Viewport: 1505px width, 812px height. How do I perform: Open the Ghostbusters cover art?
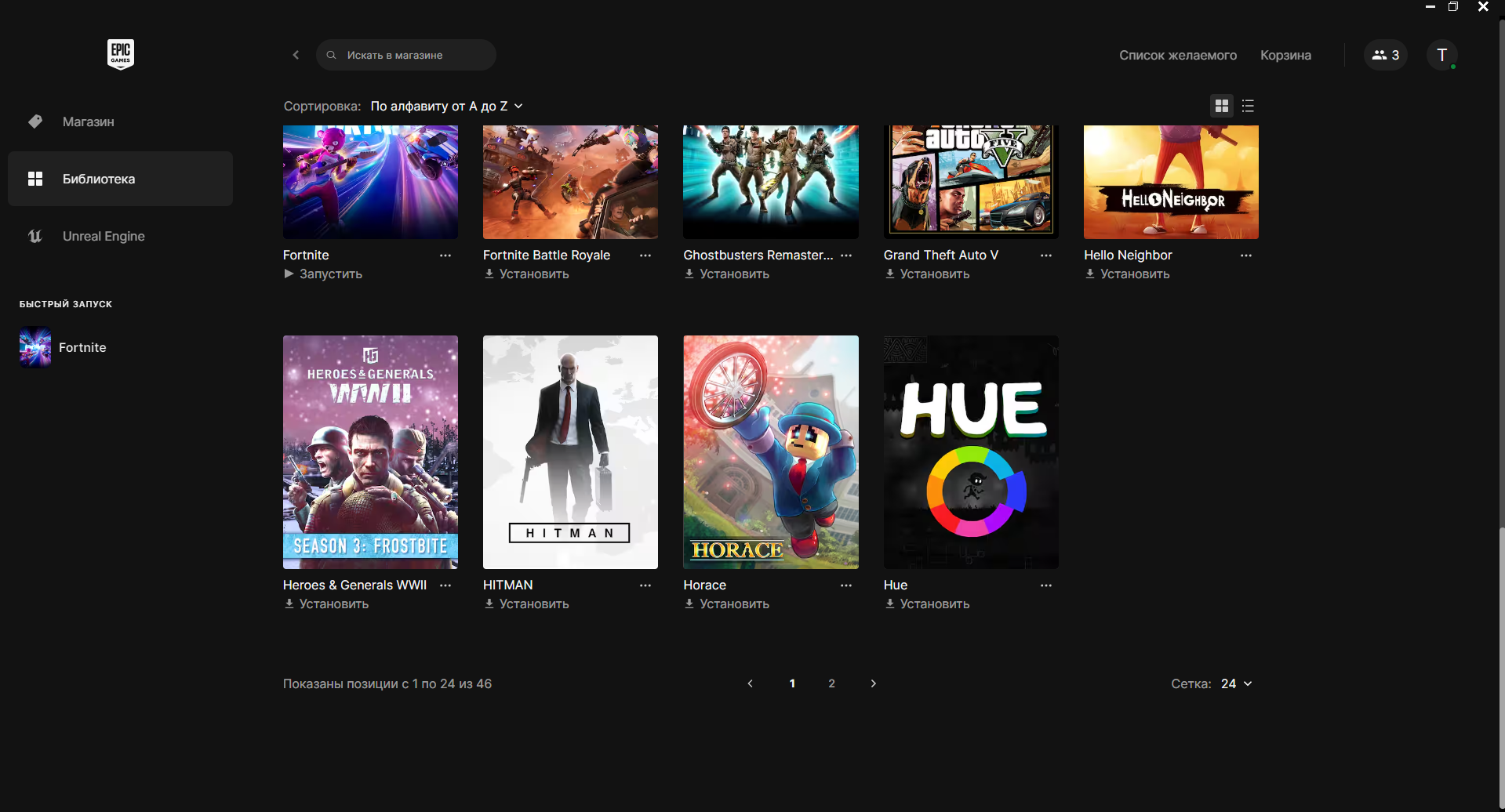771,182
